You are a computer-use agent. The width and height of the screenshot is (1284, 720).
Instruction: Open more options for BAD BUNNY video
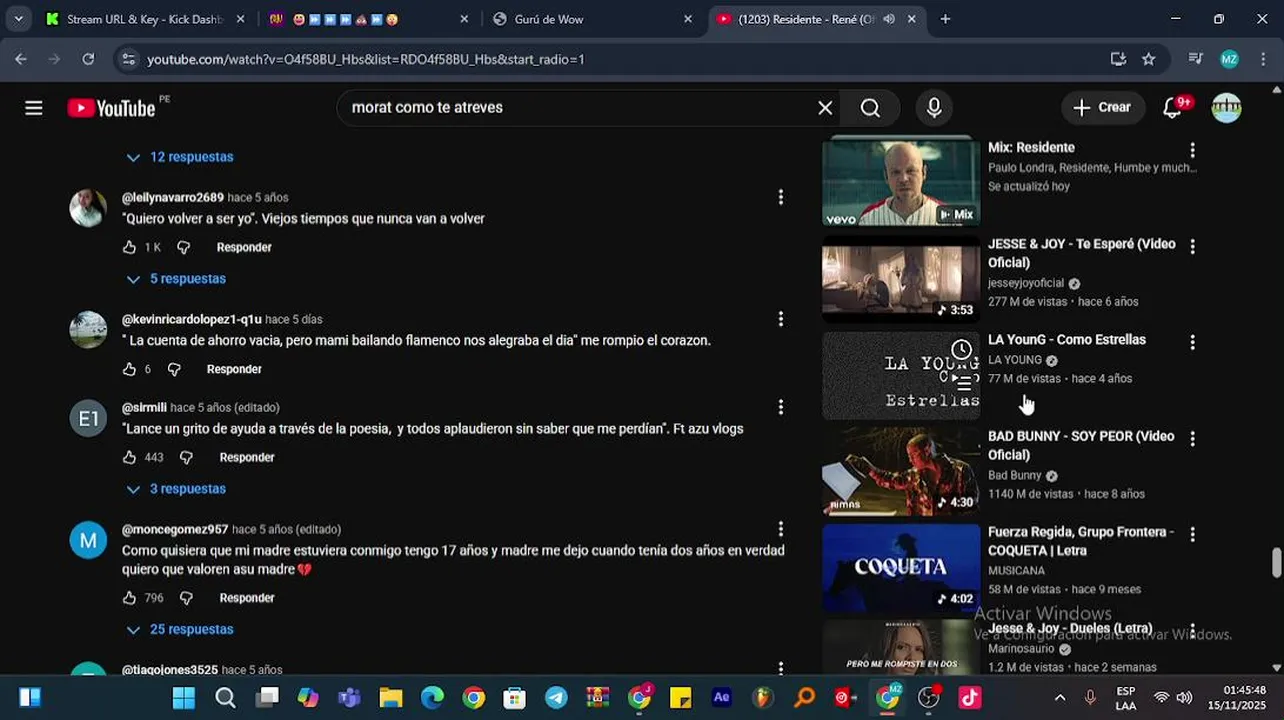click(x=1192, y=438)
